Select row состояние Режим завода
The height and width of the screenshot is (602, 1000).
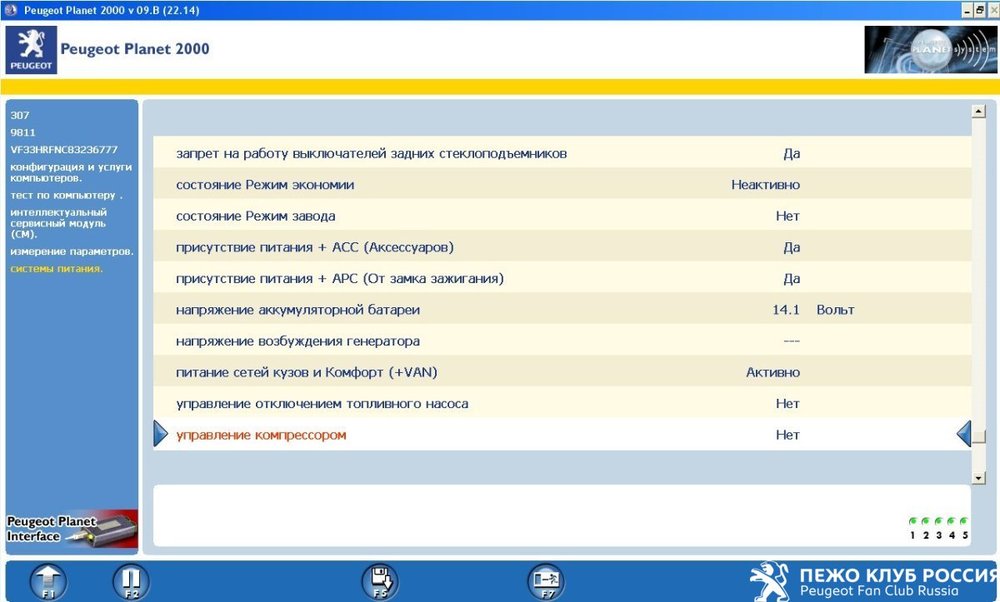coord(562,216)
